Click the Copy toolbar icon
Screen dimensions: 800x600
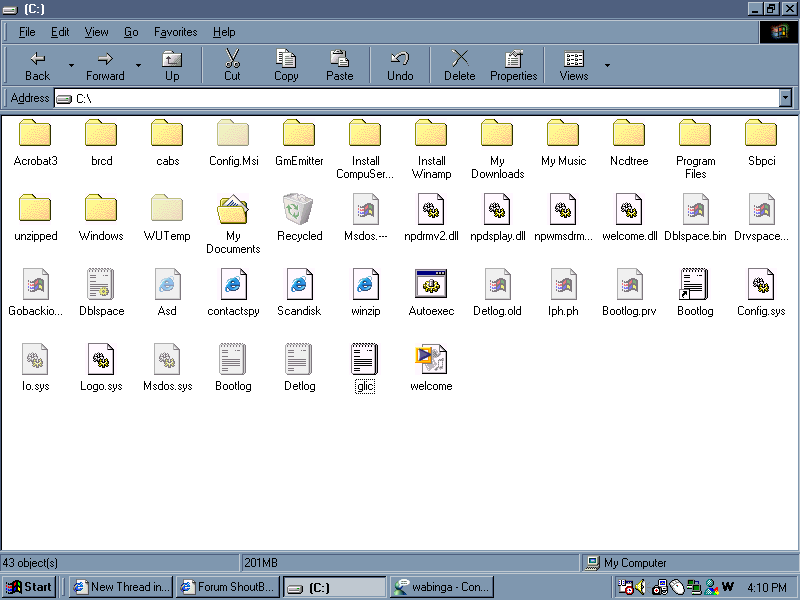click(x=286, y=65)
